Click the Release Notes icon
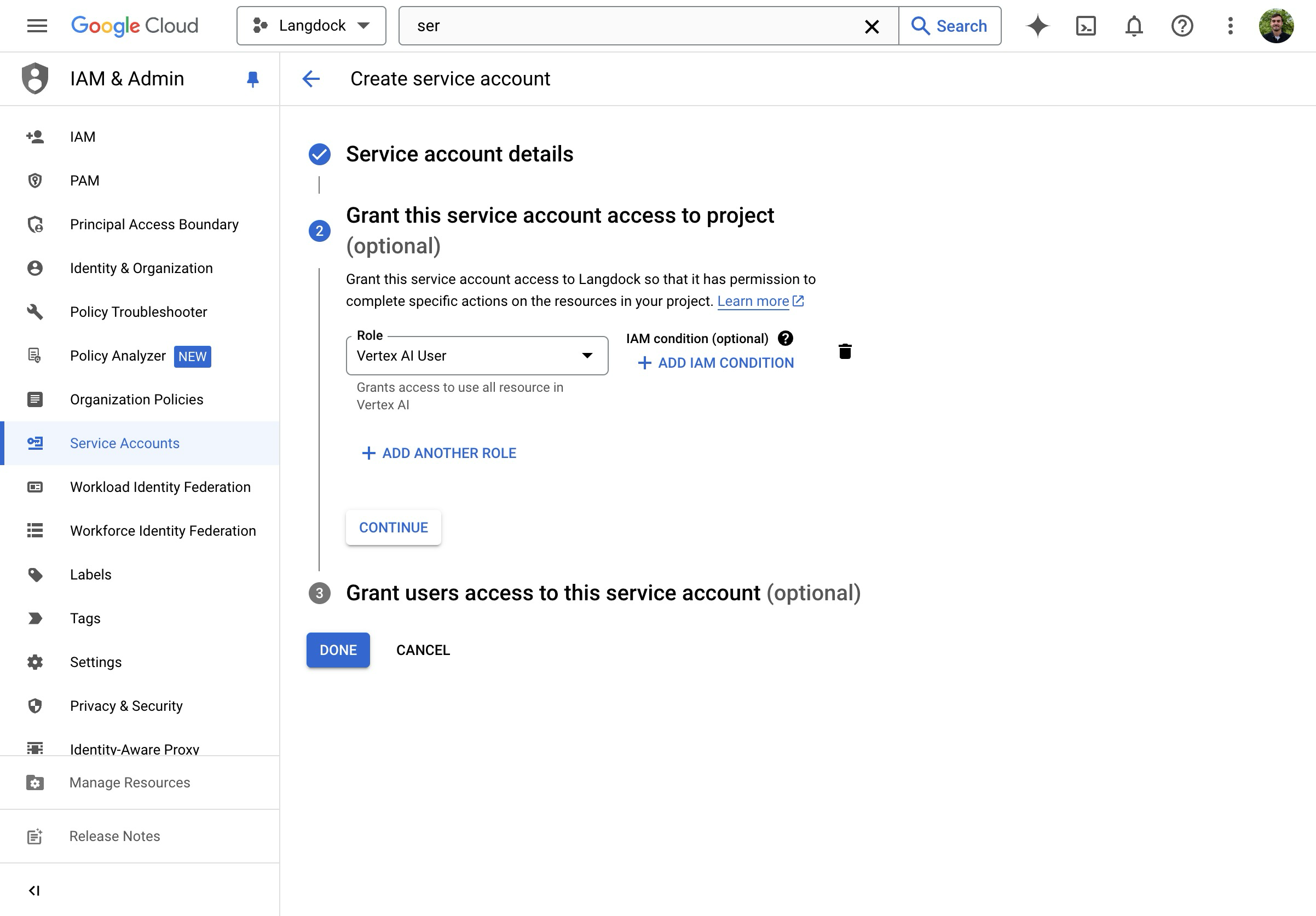The height and width of the screenshot is (916, 1316). [x=35, y=836]
